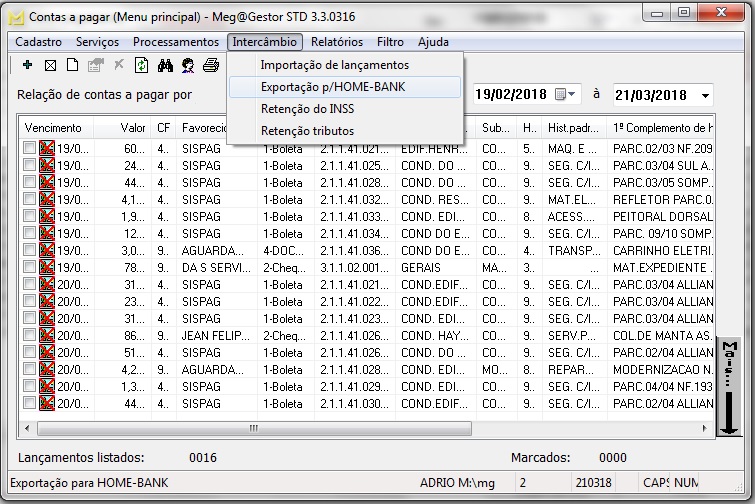The height and width of the screenshot is (504, 755).
Task: Check the box for the DA S SERVI row
Action: (30, 267)
